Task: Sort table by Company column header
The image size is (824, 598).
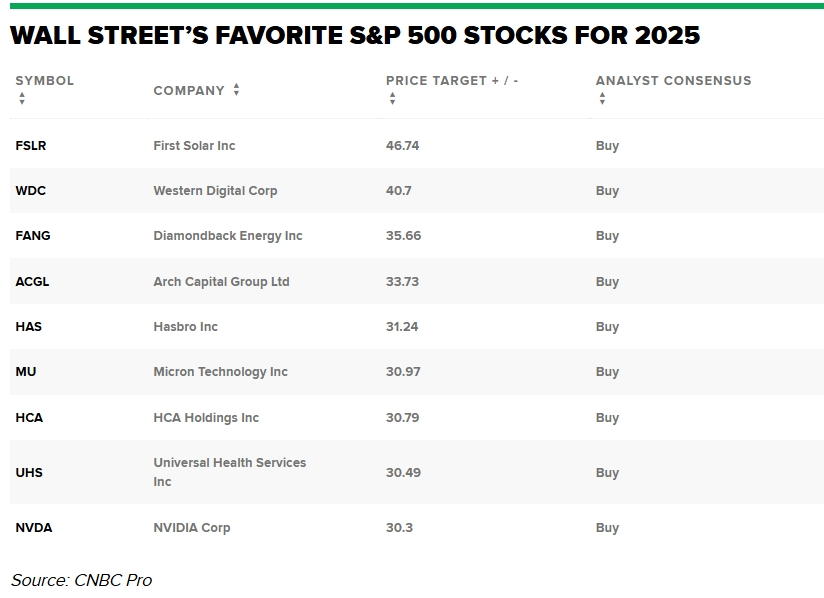Action: click(x=189, y=91)
